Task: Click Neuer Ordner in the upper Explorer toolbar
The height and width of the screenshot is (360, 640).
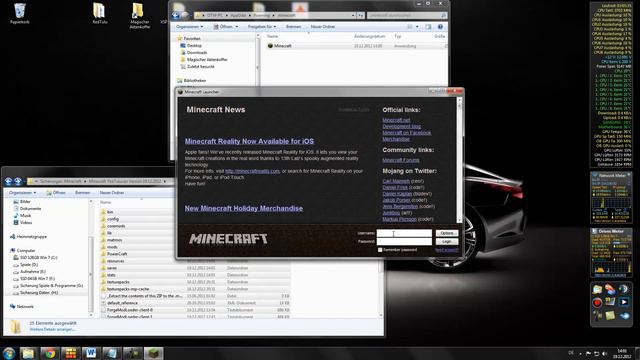Action: [322, 27]
